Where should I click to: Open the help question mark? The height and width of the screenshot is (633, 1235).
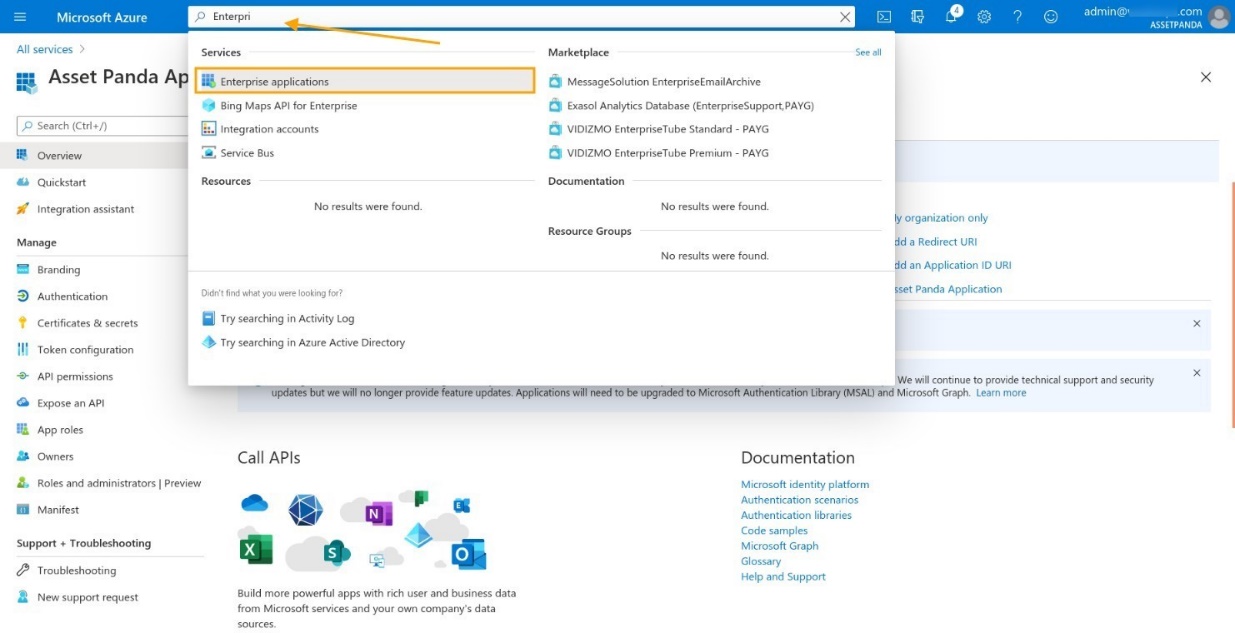1018,17
